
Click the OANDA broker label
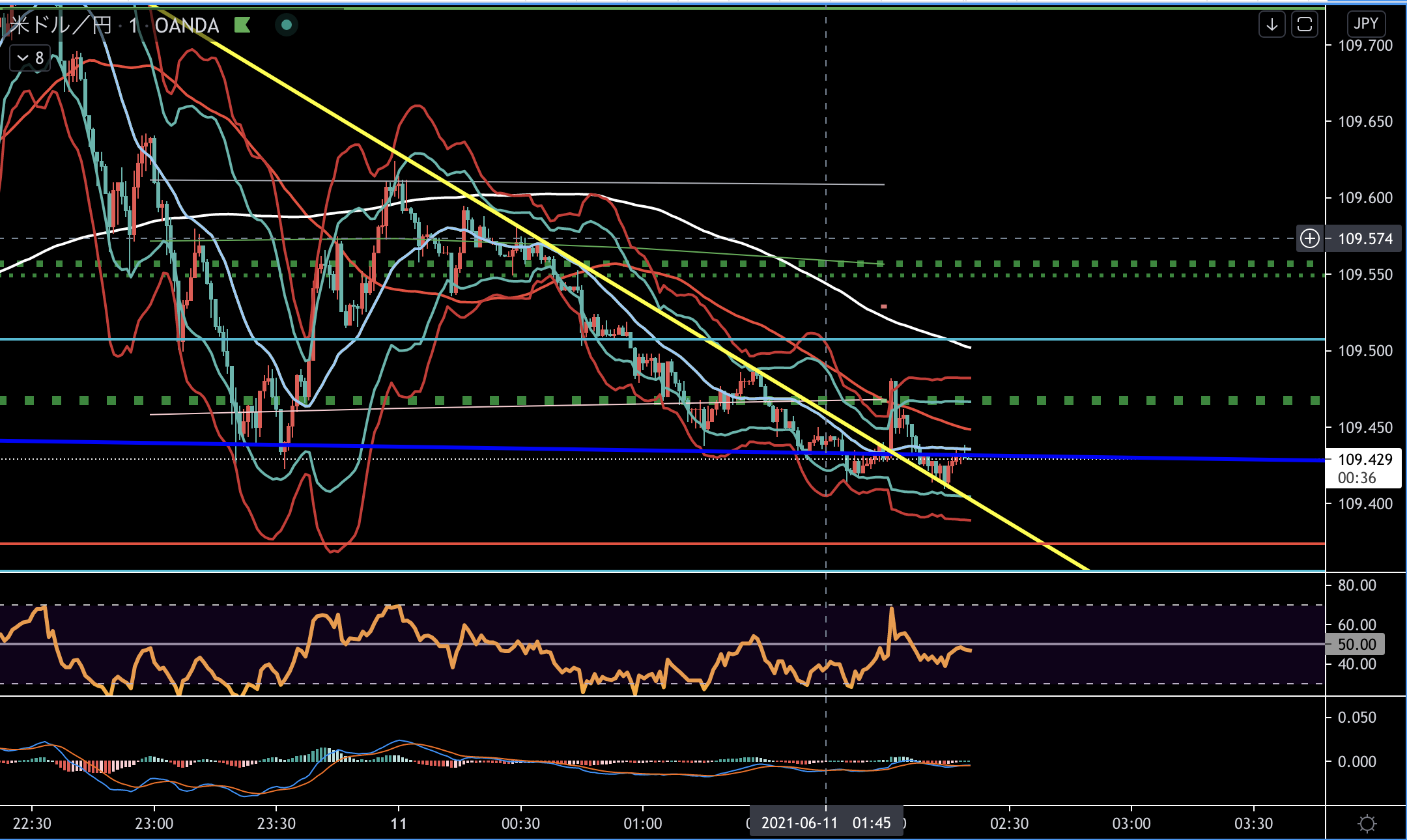187,25
